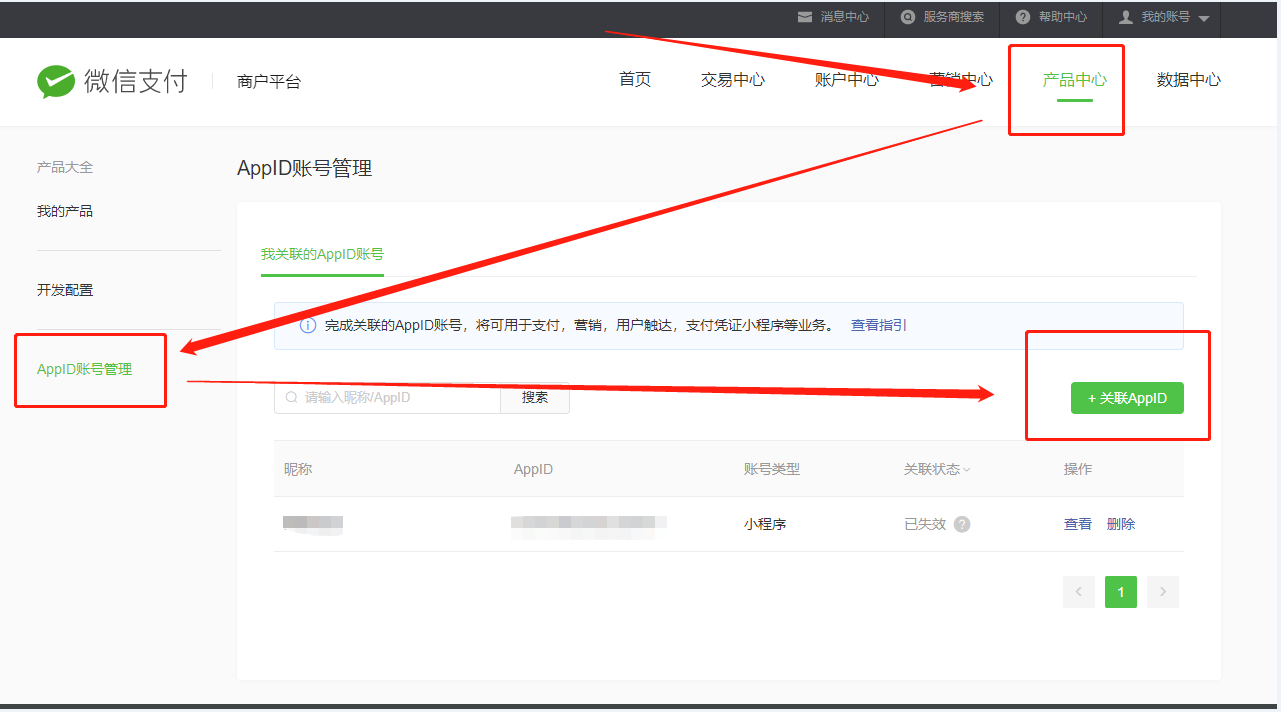Expand the 我的账号 dropdown arrow
This screenshot has height=712, width=1281.
point(1203,19)
